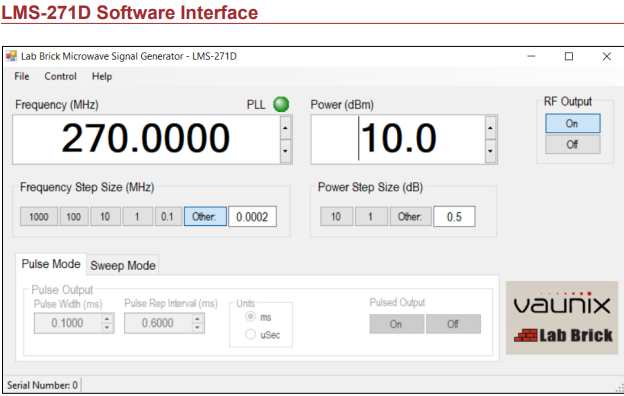624x396 pixels.
Task: Decrease frequency with the down arrow
Action: (x=285, y=151)
